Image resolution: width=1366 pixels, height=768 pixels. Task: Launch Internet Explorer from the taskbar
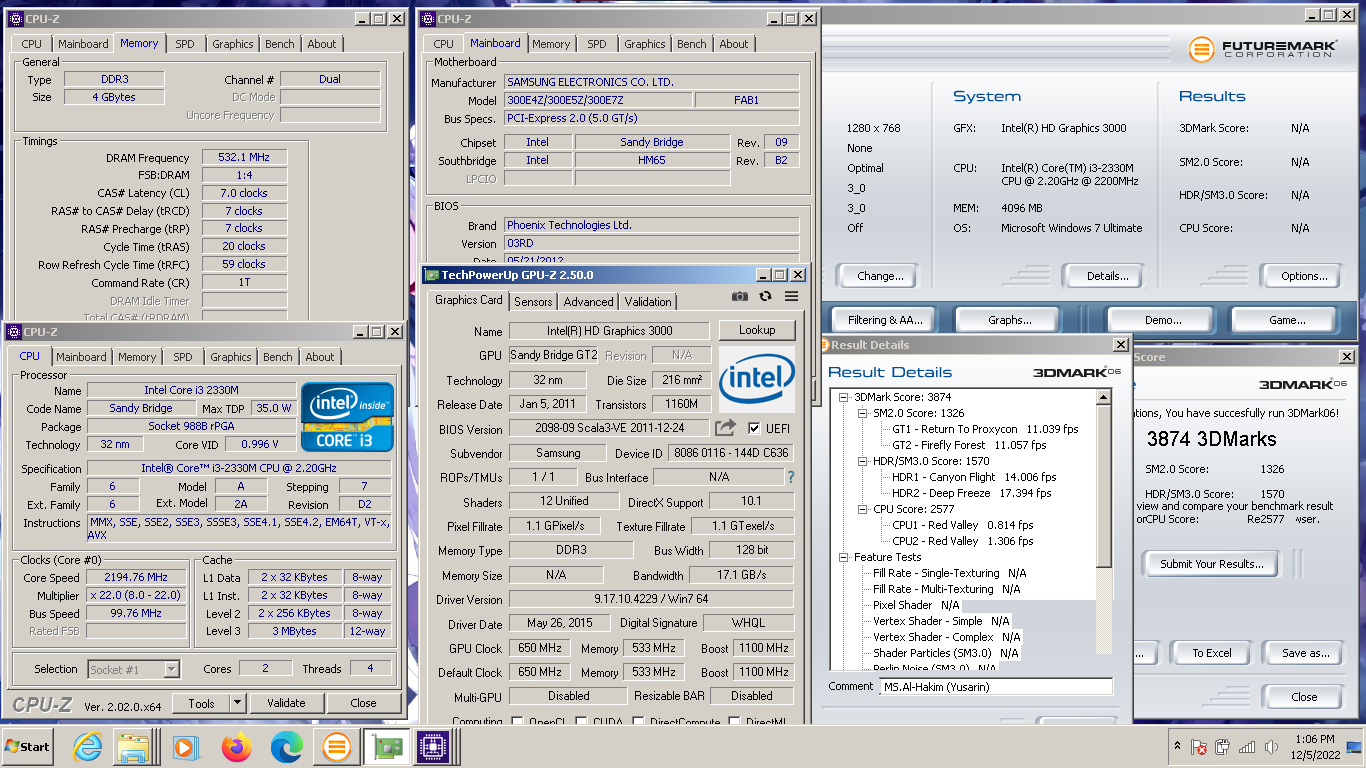88,747
